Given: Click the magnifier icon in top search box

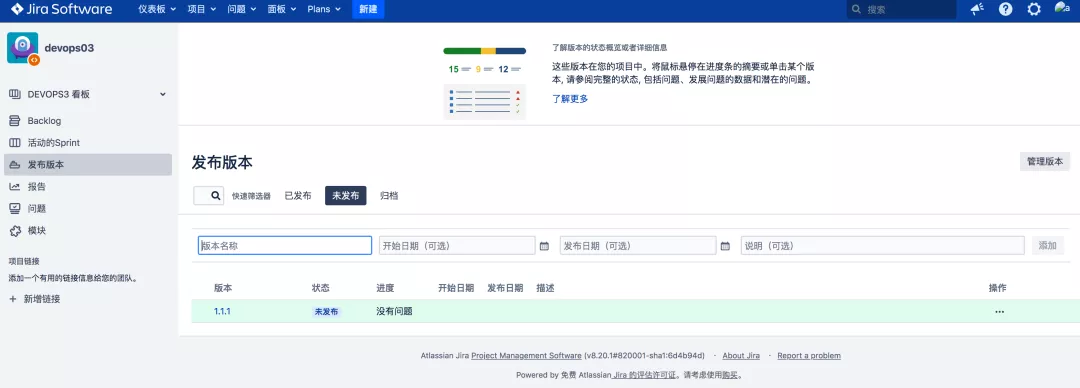Looking at the screenshot, I should [856, 10].
